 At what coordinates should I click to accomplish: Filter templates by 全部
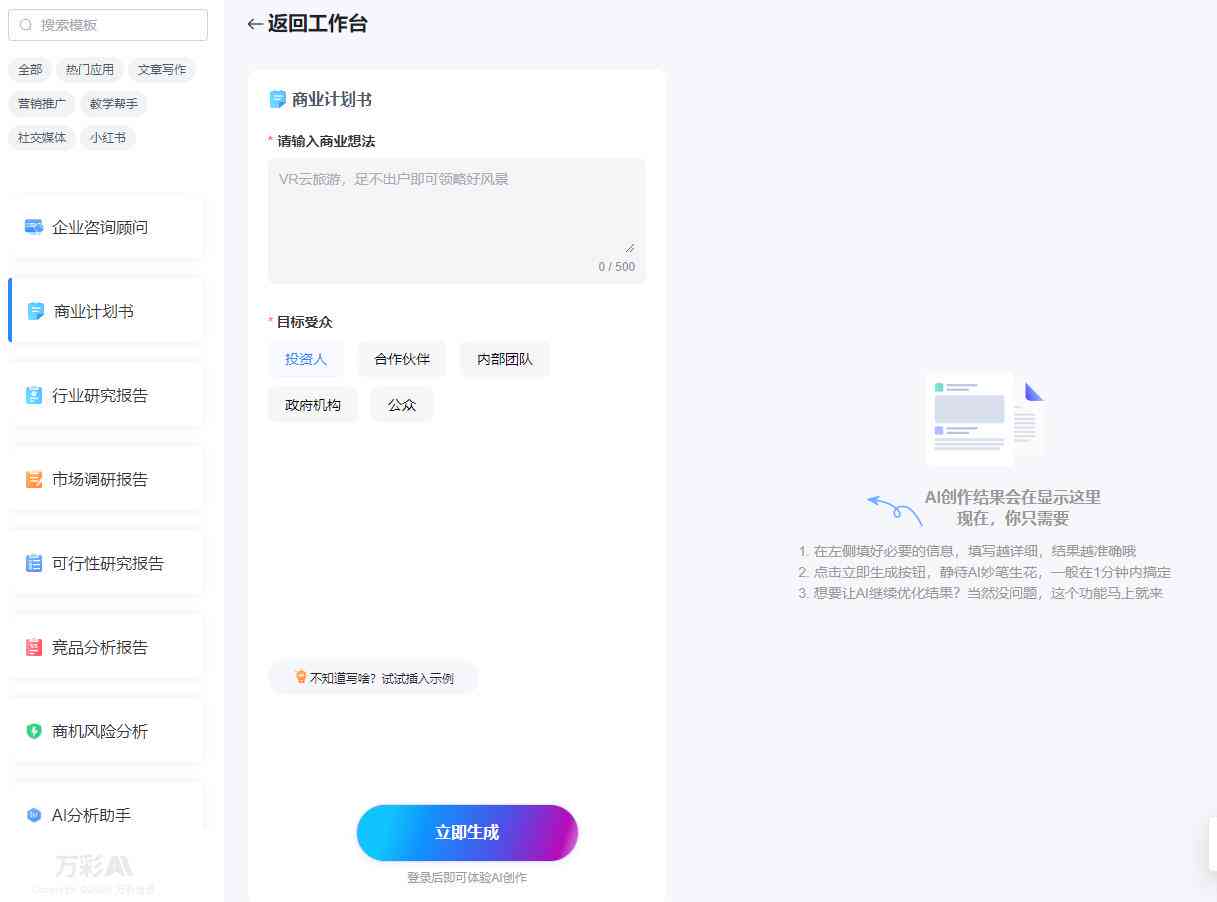(30, 70)
